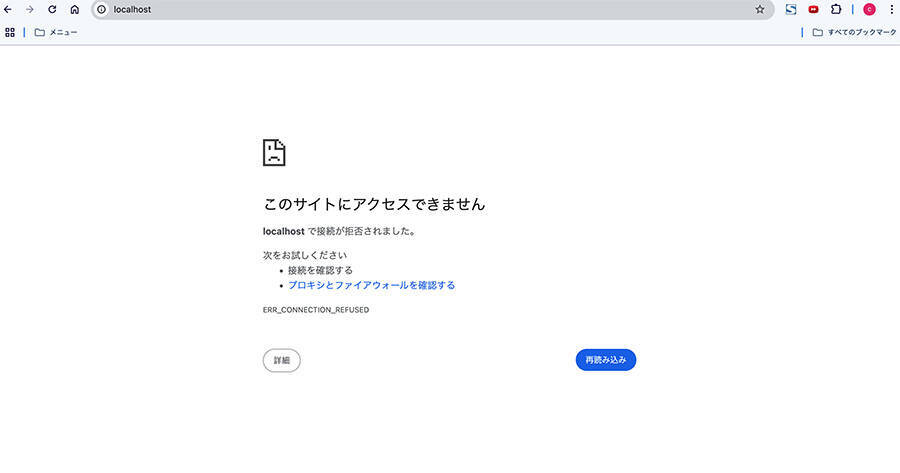Click the ERR_CONNECTION_REFUSED error code text
Viewport: 900px width, 473px height.
tap(316, 310)
